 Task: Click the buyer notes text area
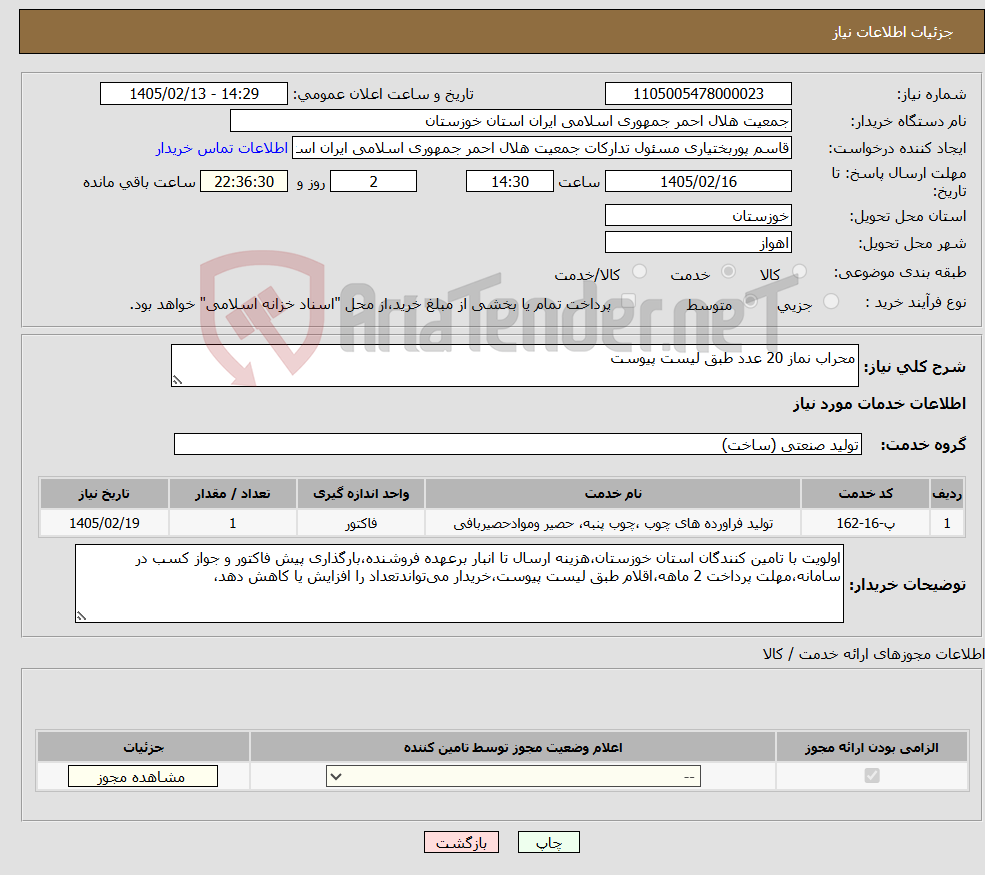459,584
